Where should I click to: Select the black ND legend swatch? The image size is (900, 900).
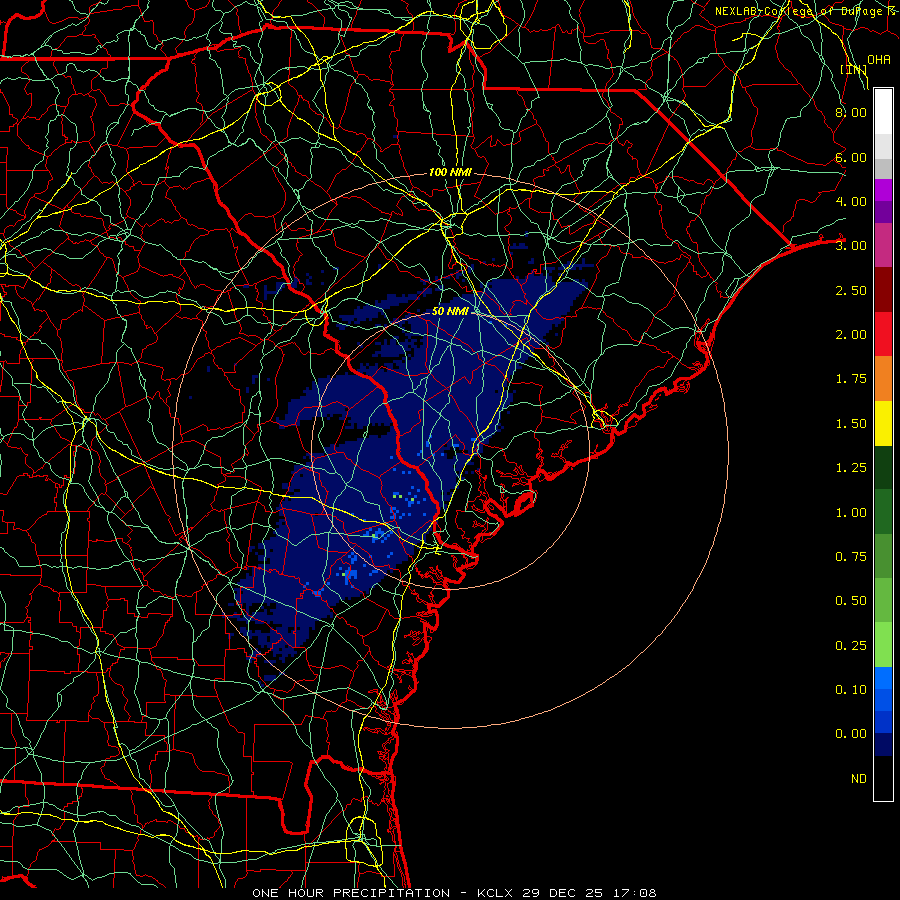coord(883,778)
